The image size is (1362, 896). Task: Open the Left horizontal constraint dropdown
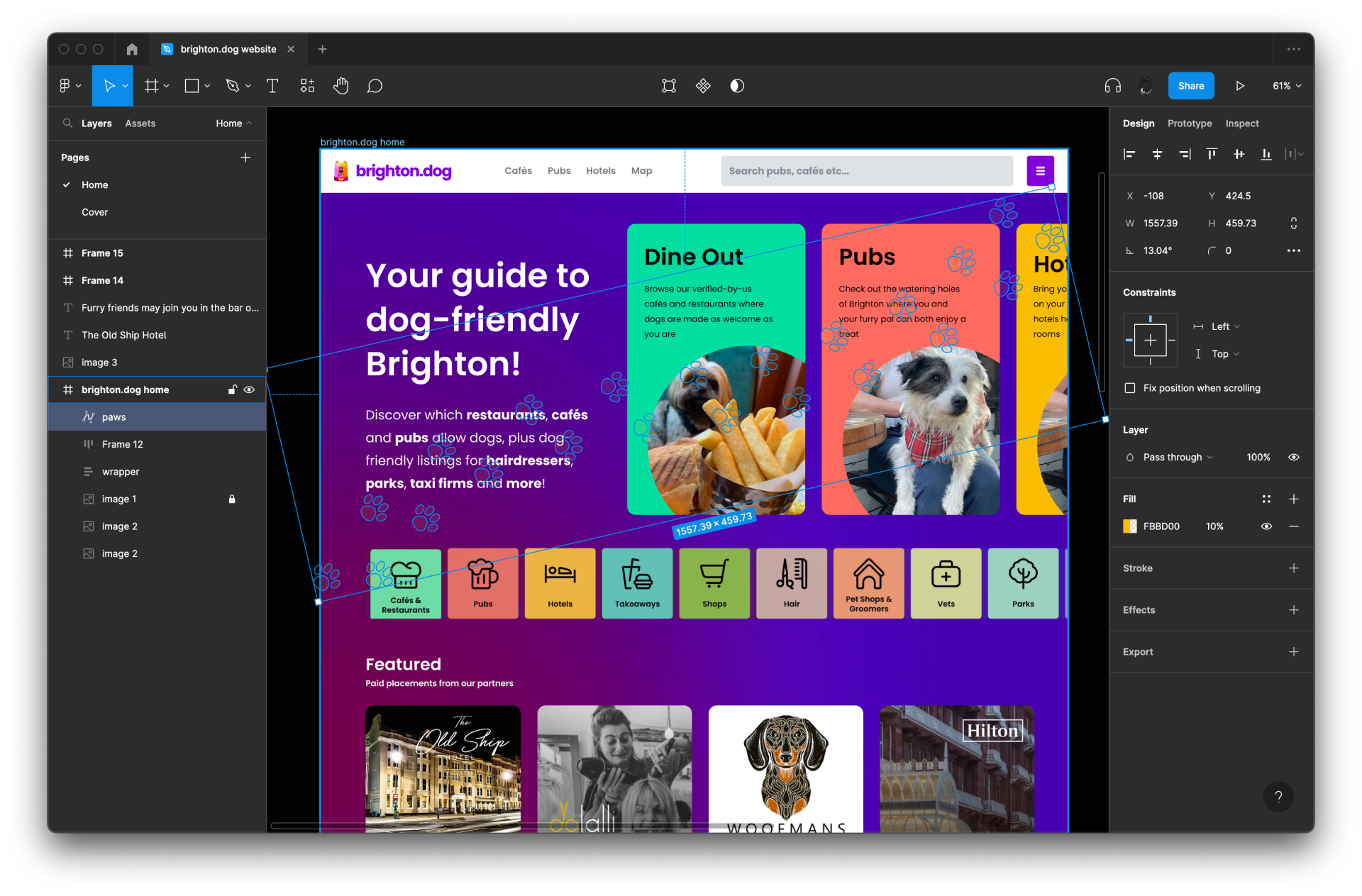pos(1225,326)
